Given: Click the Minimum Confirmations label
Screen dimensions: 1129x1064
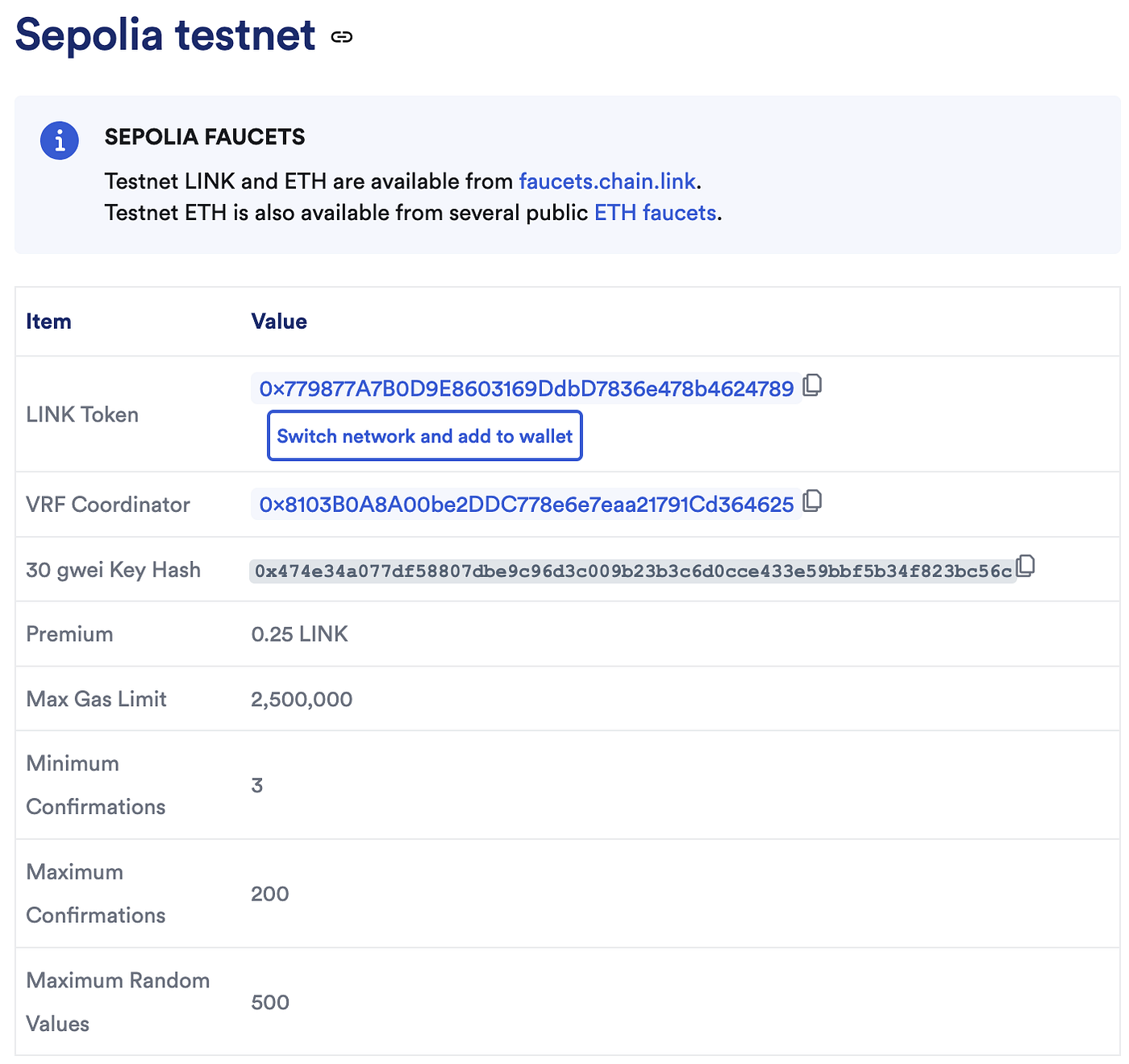Looking at the screenshot, I should point(95,785).
